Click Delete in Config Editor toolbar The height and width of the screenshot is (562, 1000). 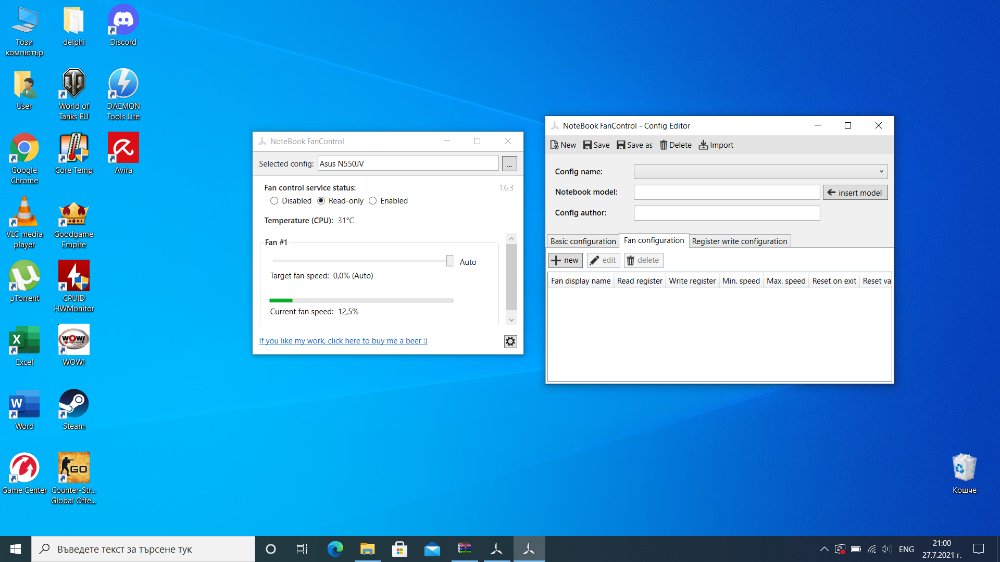pos(675,145)
